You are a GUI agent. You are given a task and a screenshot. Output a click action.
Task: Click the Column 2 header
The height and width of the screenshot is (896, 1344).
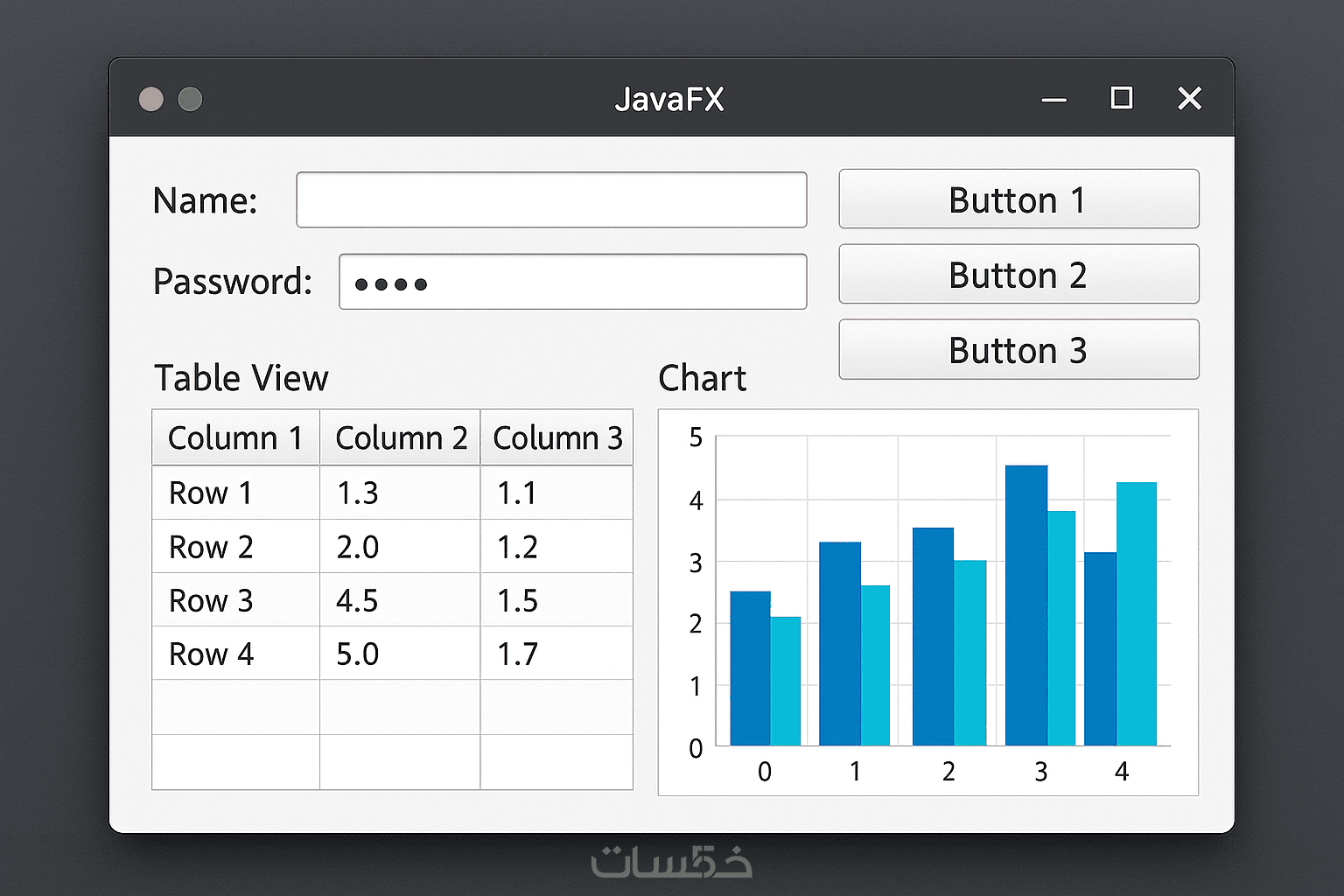(x=400, y=437)
